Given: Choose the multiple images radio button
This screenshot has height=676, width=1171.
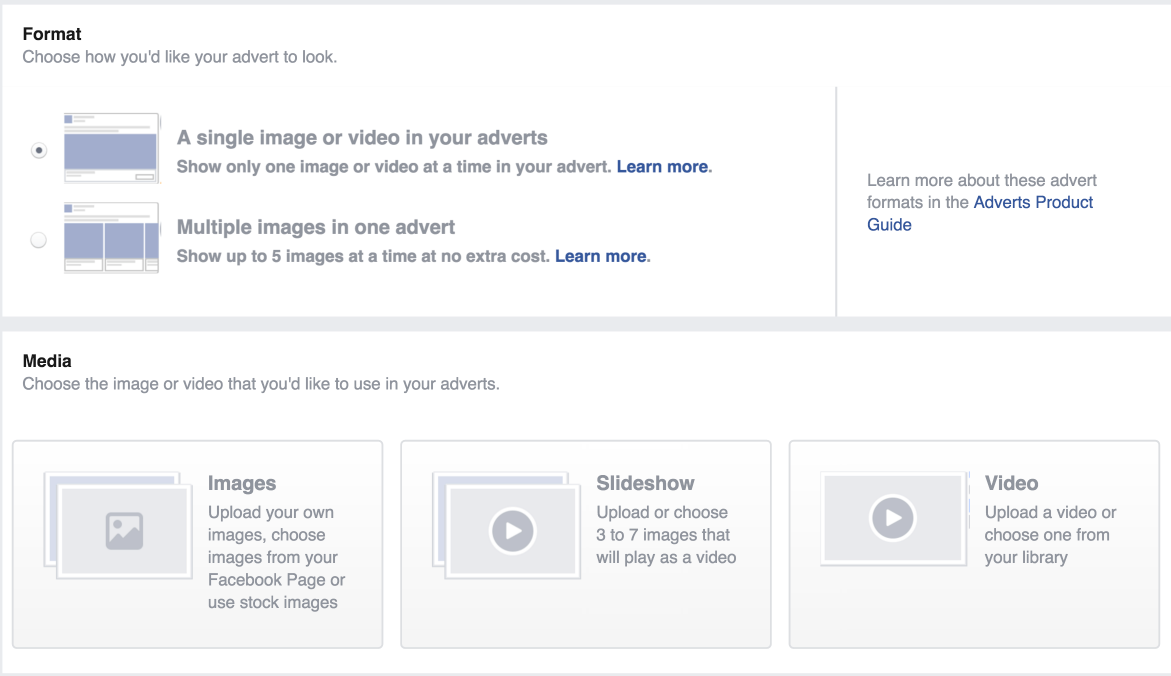Looking at the screenshot, I should click(38, 240).
